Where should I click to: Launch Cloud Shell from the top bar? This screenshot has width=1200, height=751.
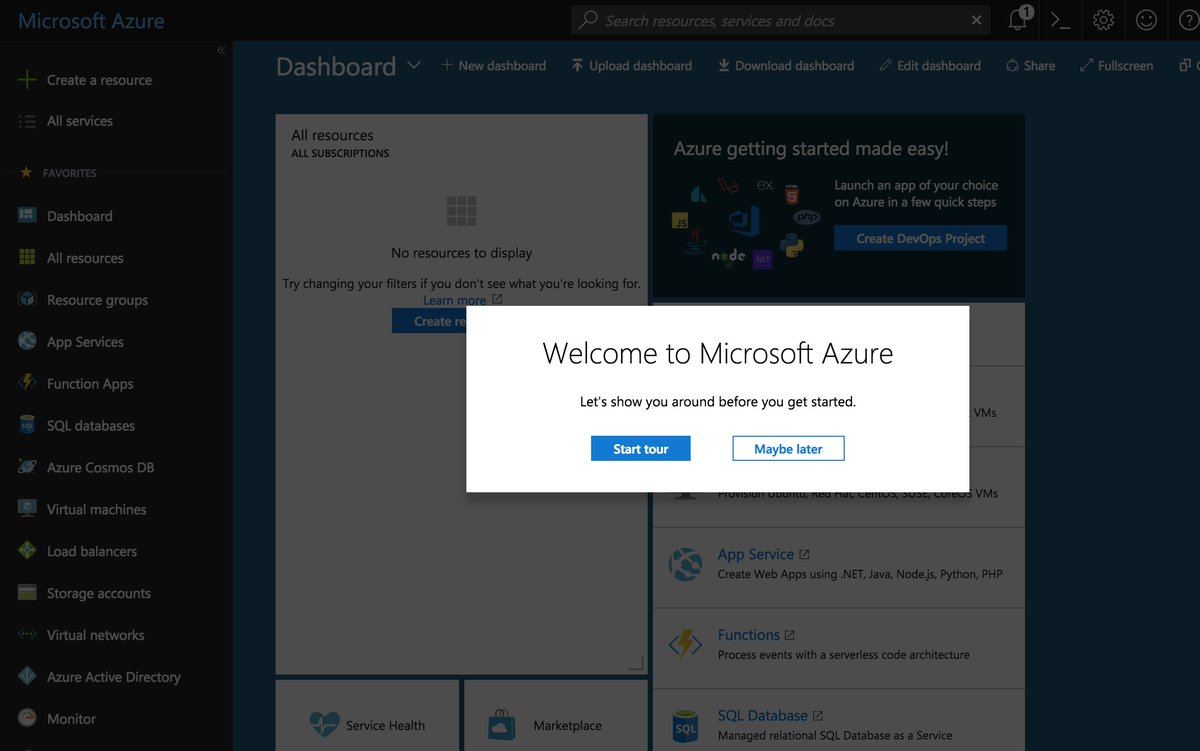click(x=1060, y=20)
